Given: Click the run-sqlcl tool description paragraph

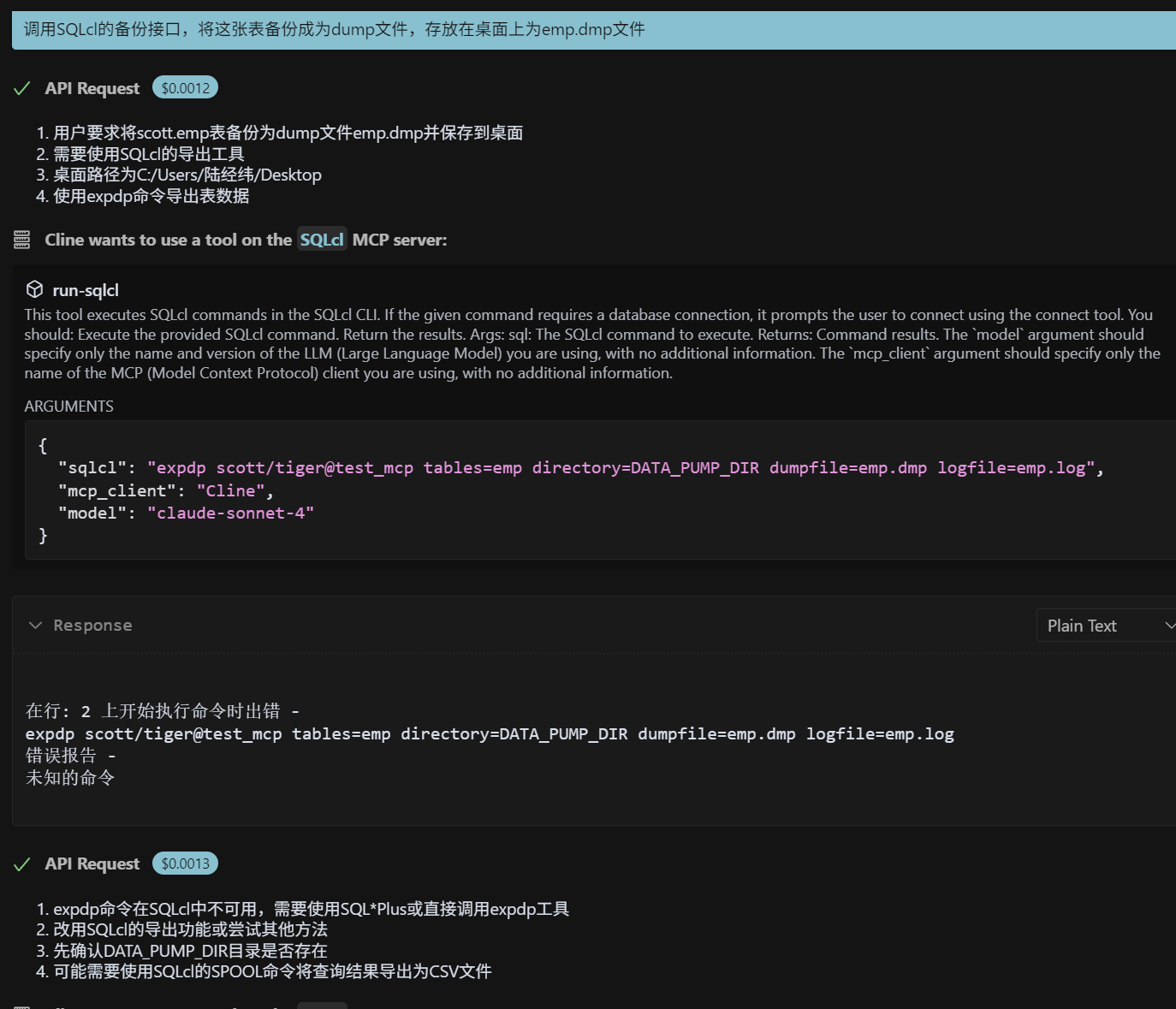Looking at the screenshot, I should (x=592, y=344).
